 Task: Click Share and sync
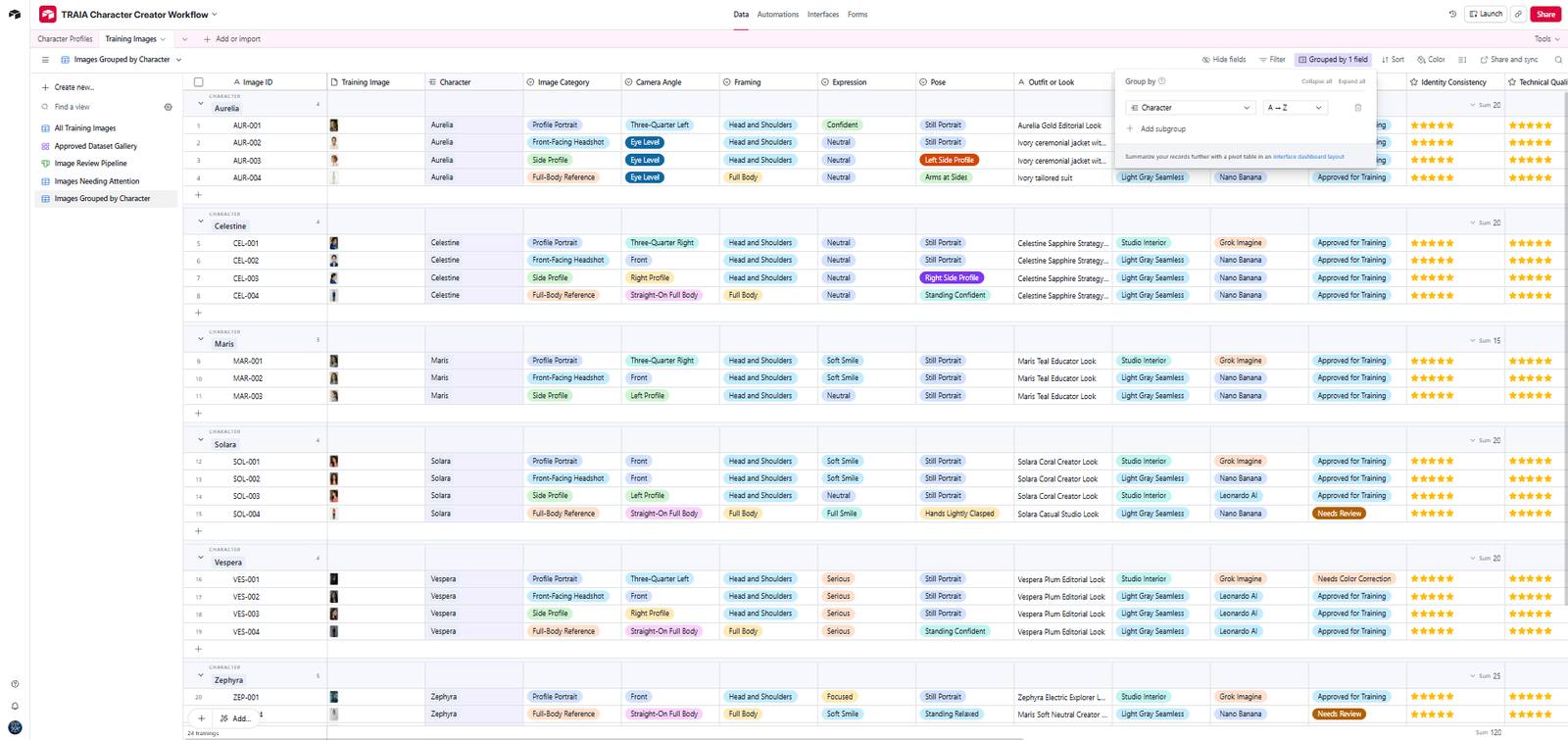pos(1508,60)
